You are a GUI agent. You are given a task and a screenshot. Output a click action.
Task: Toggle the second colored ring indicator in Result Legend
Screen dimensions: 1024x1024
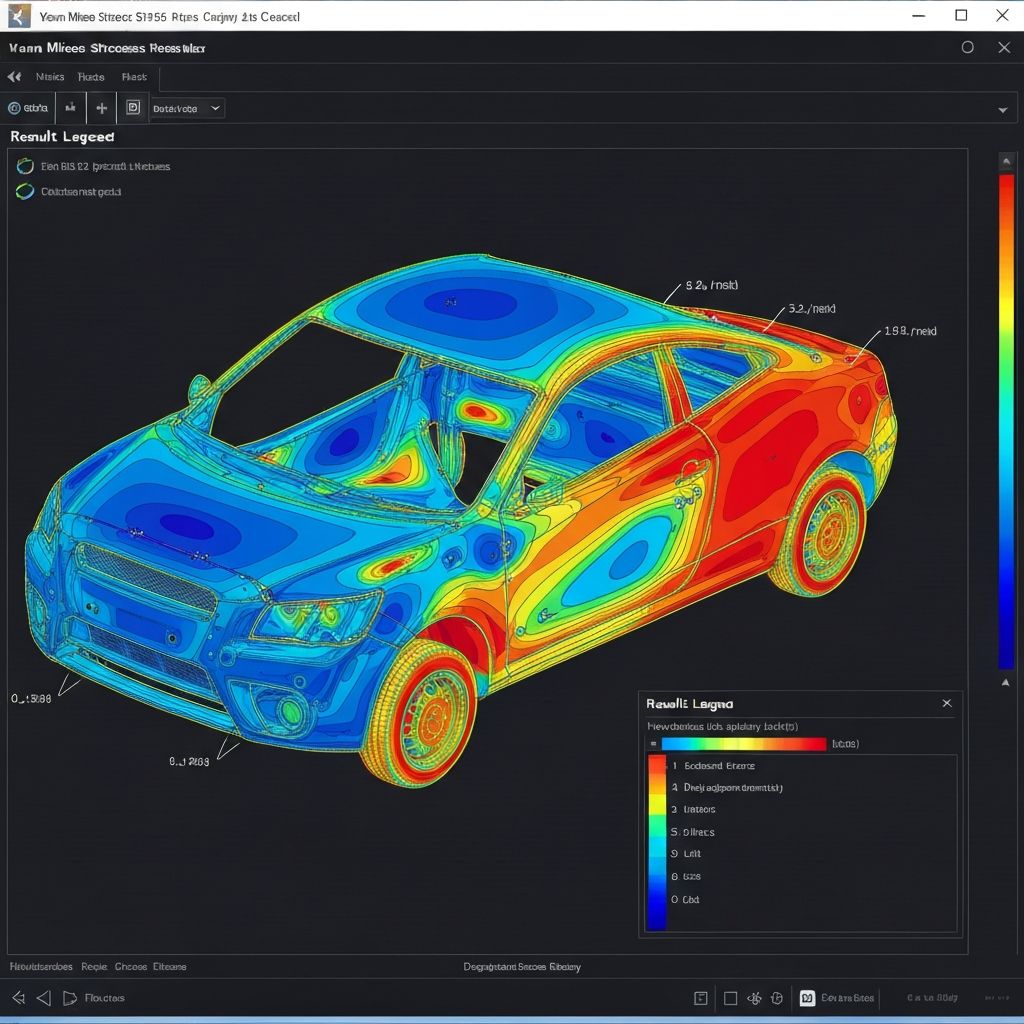(x=24, y=190)
